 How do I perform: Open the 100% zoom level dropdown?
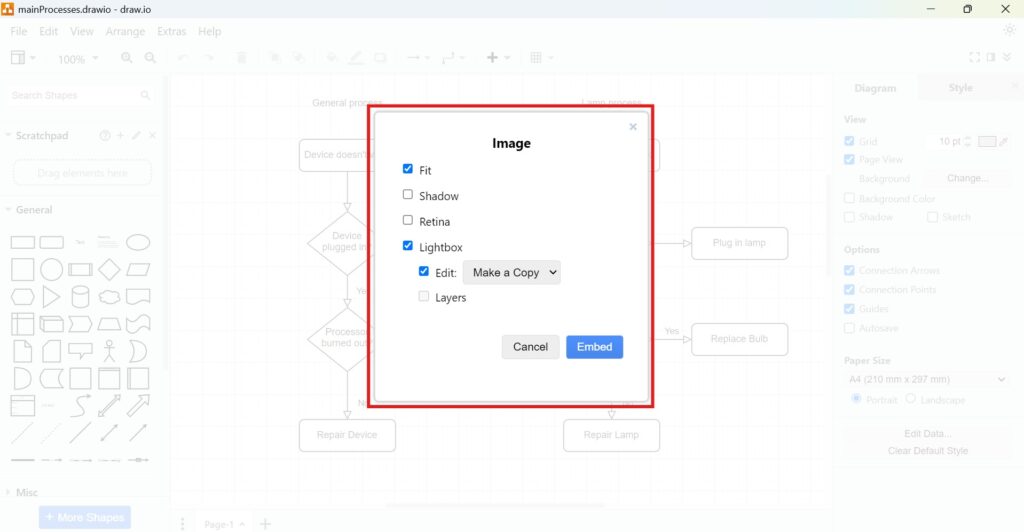click(x=77, y=59)
